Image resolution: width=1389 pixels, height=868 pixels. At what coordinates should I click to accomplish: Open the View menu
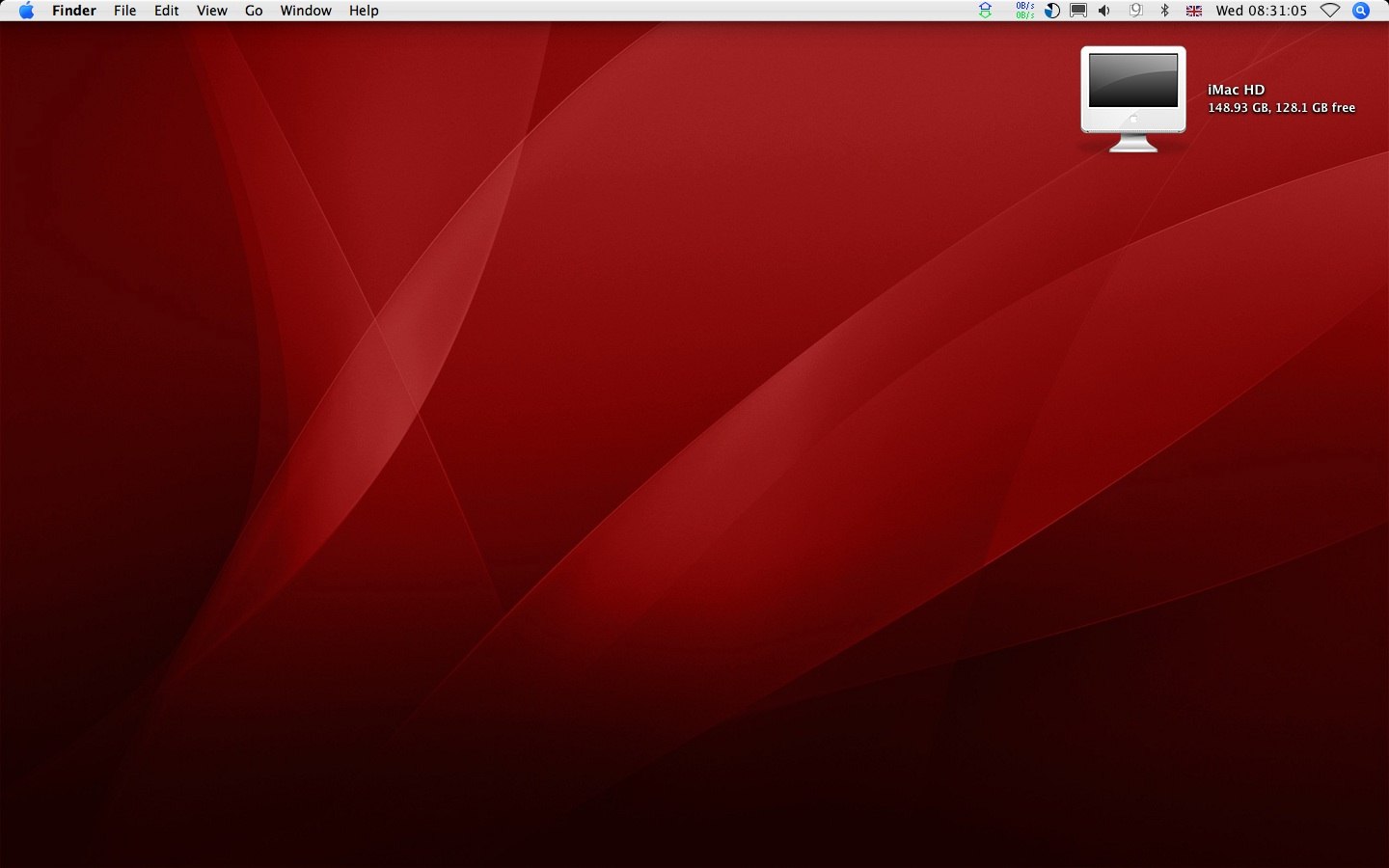pos(212,11)
